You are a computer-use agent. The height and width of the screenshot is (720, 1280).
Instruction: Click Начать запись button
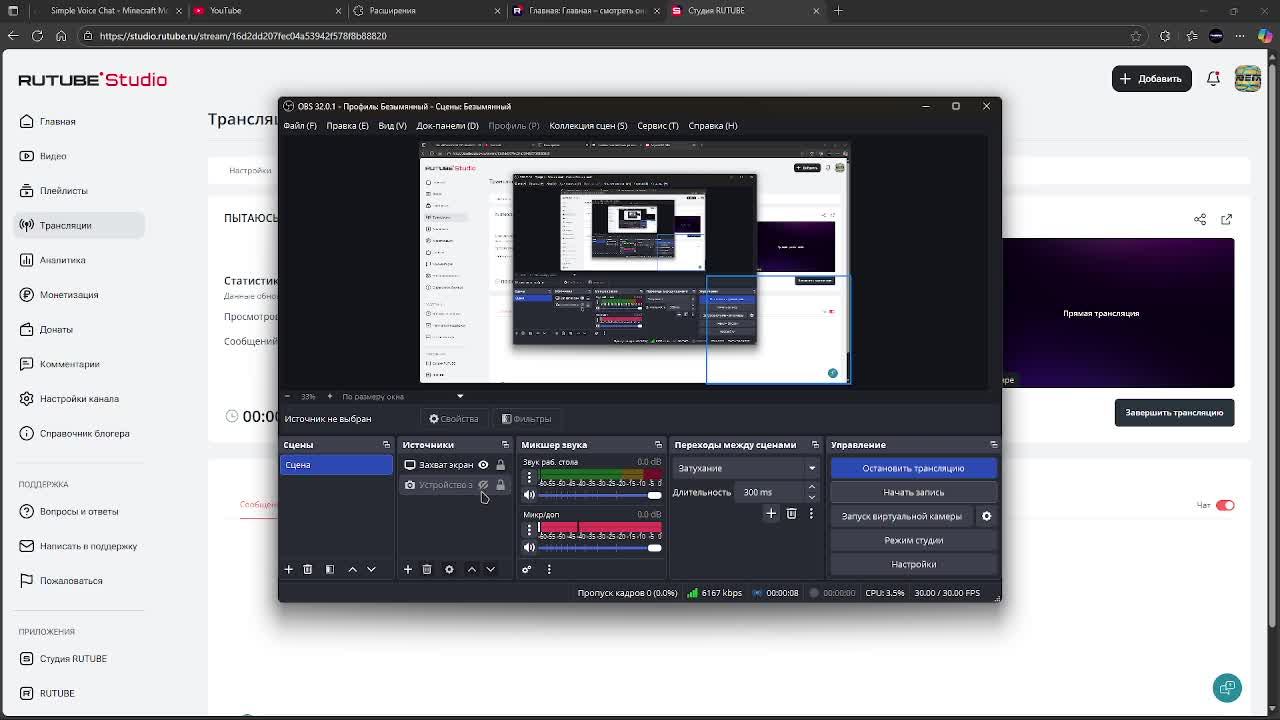tap(913, 492)
